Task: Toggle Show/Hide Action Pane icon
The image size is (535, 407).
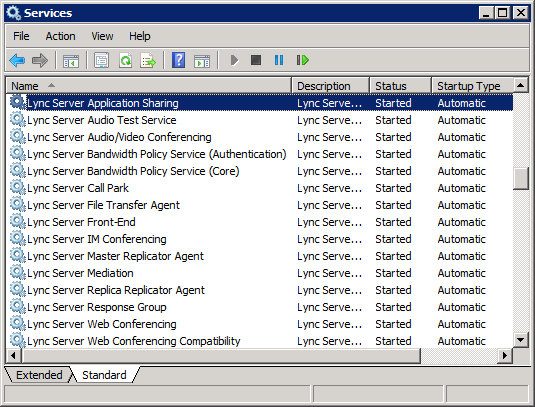Action: (202, 61)
